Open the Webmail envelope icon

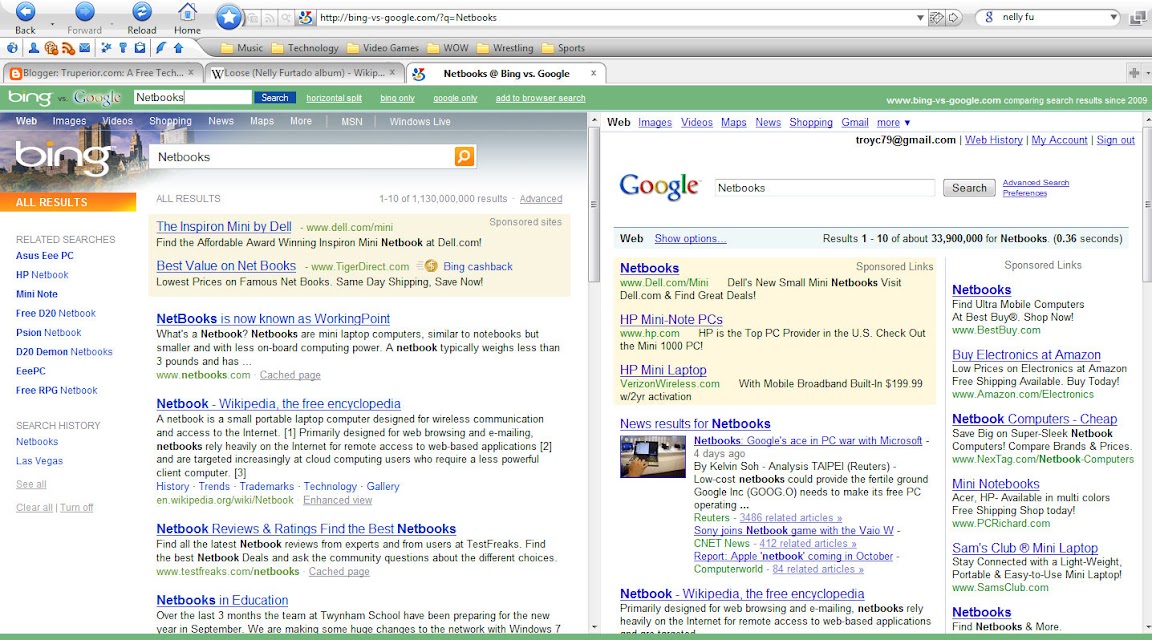click(84, 48)
